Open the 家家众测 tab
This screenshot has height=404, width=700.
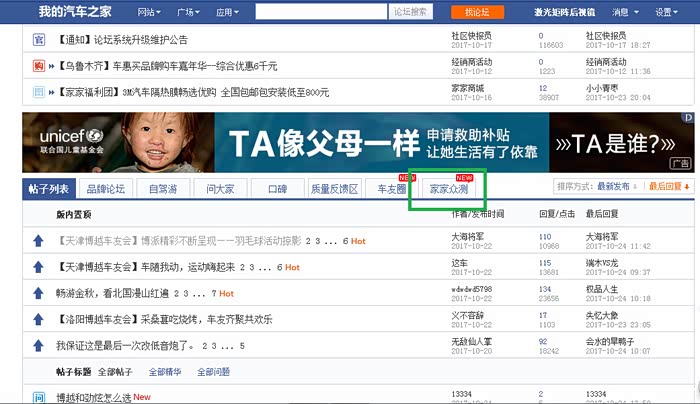[449, 189]
